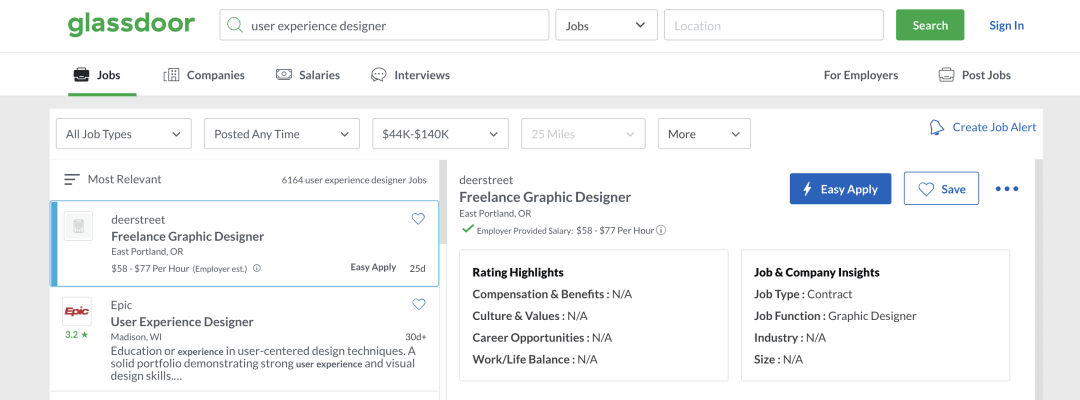Switch to the Jobs tab
This screenshot has height=400, width=1080.
click(x=97, y=75)
